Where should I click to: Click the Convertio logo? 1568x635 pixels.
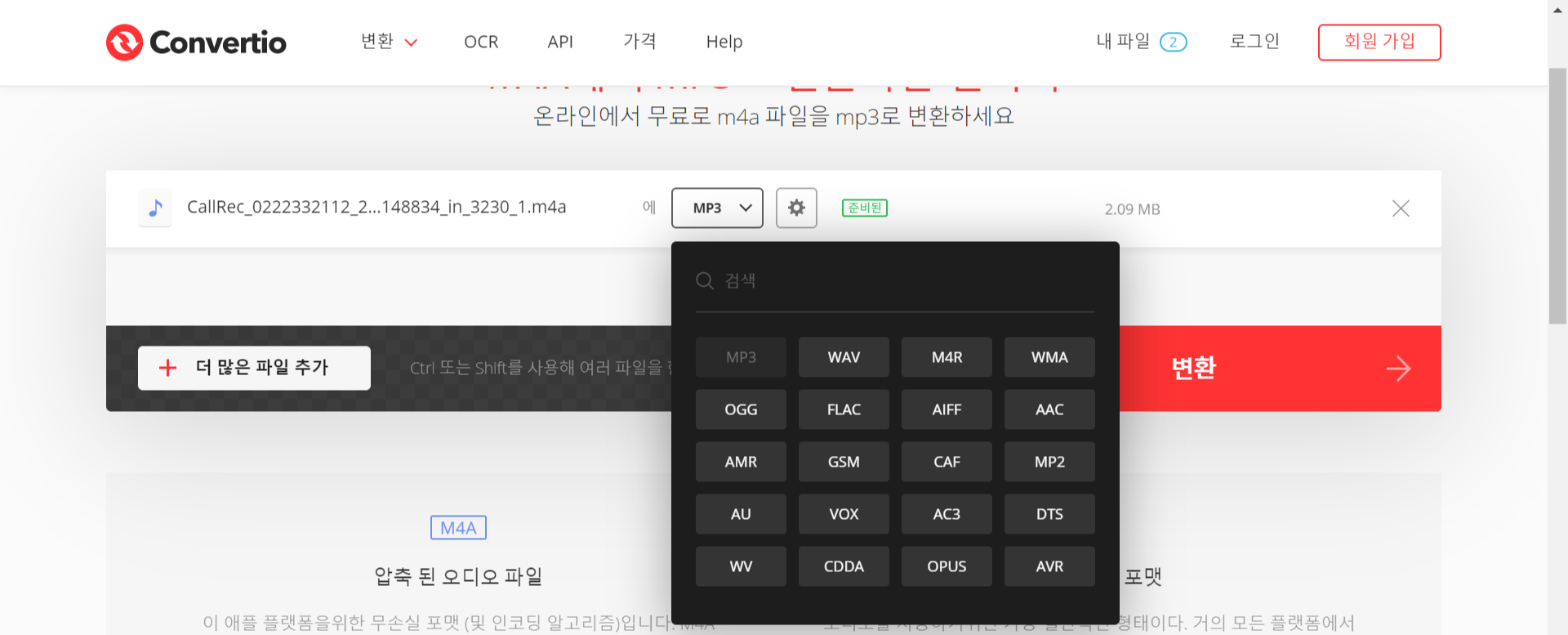pos(196,42)
